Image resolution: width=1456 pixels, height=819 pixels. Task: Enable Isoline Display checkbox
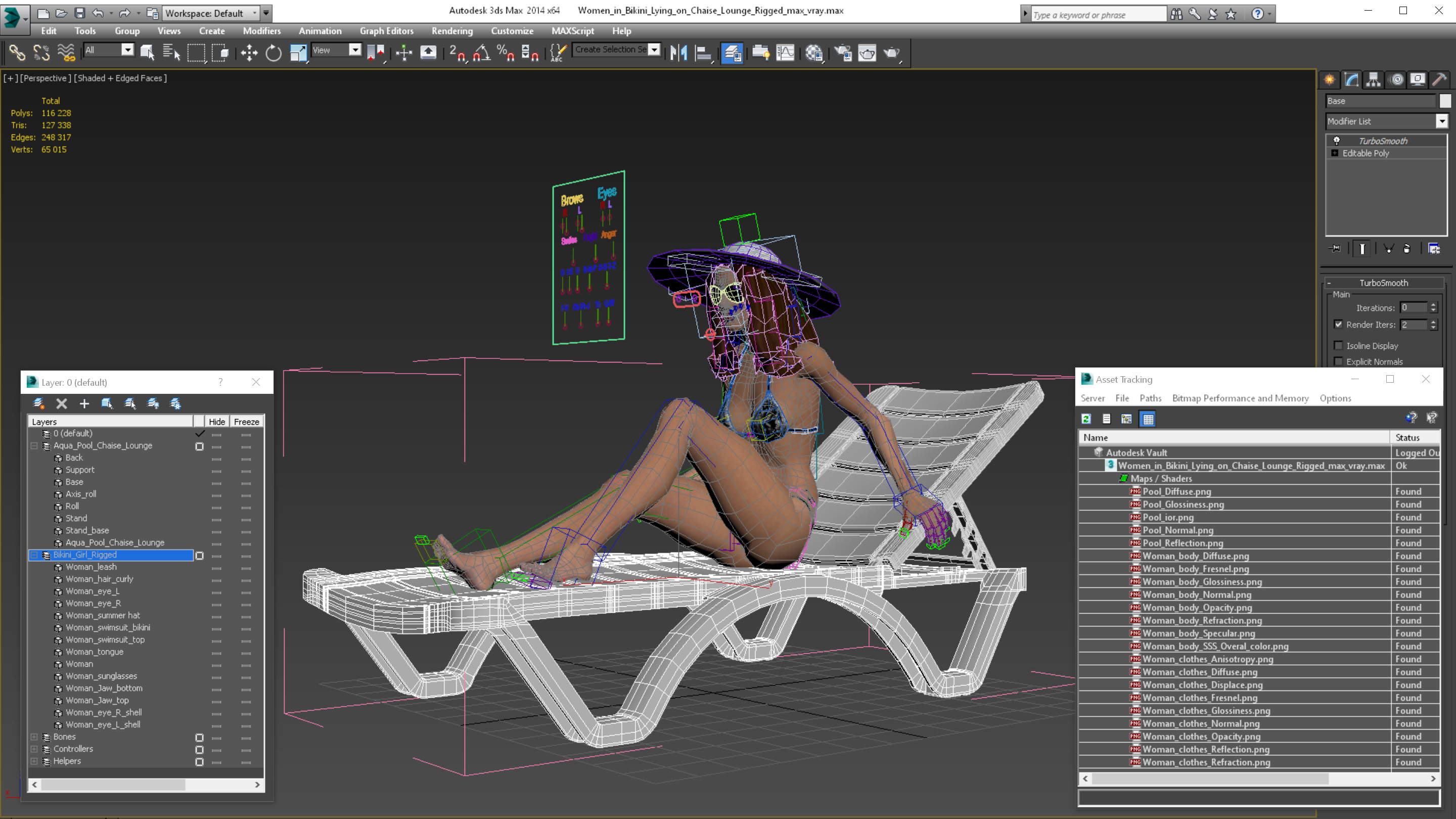click(1338, 345)
